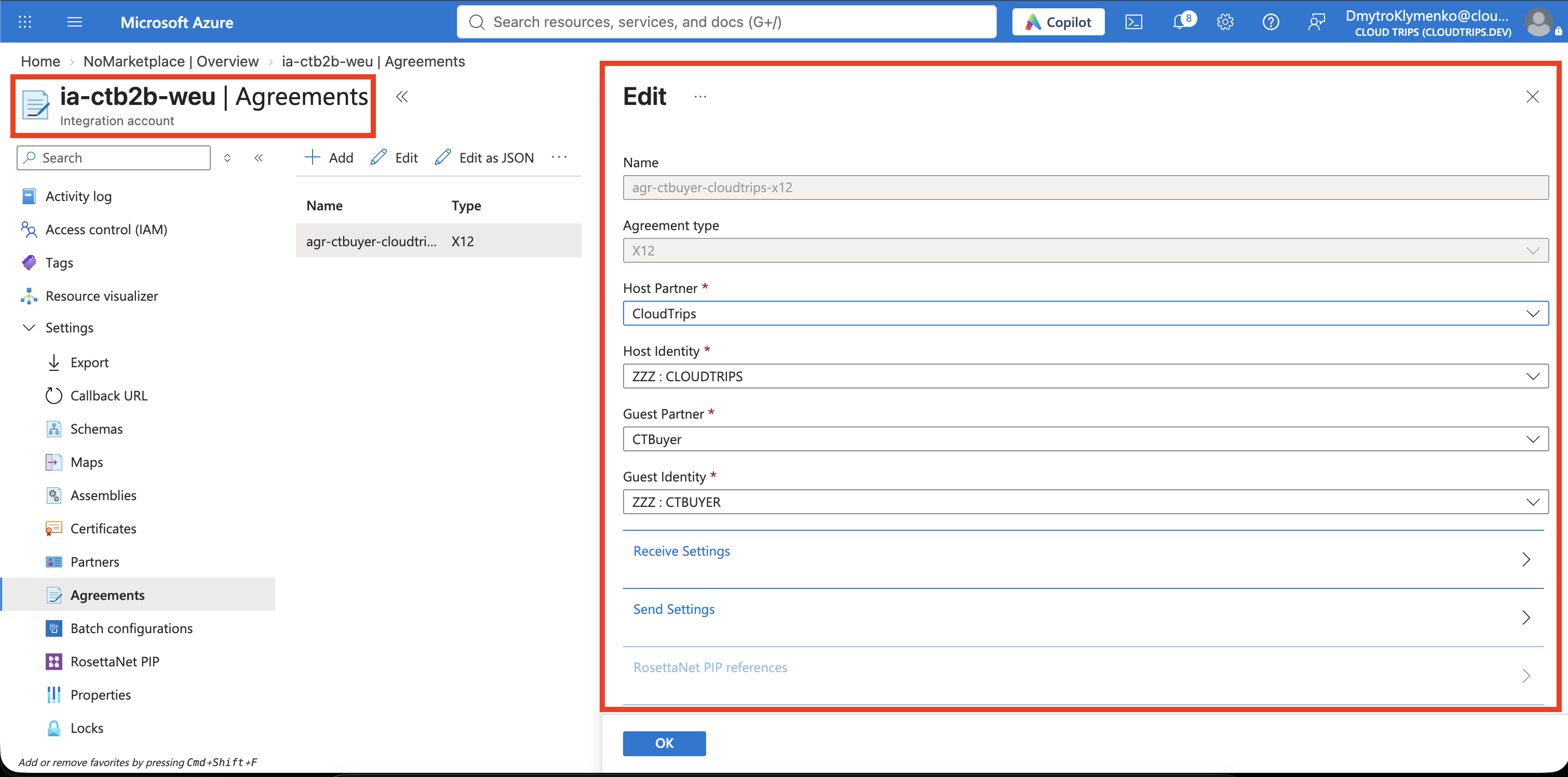Click the OK button
The height and width of the screenshot is (777, 1568).
664,744
